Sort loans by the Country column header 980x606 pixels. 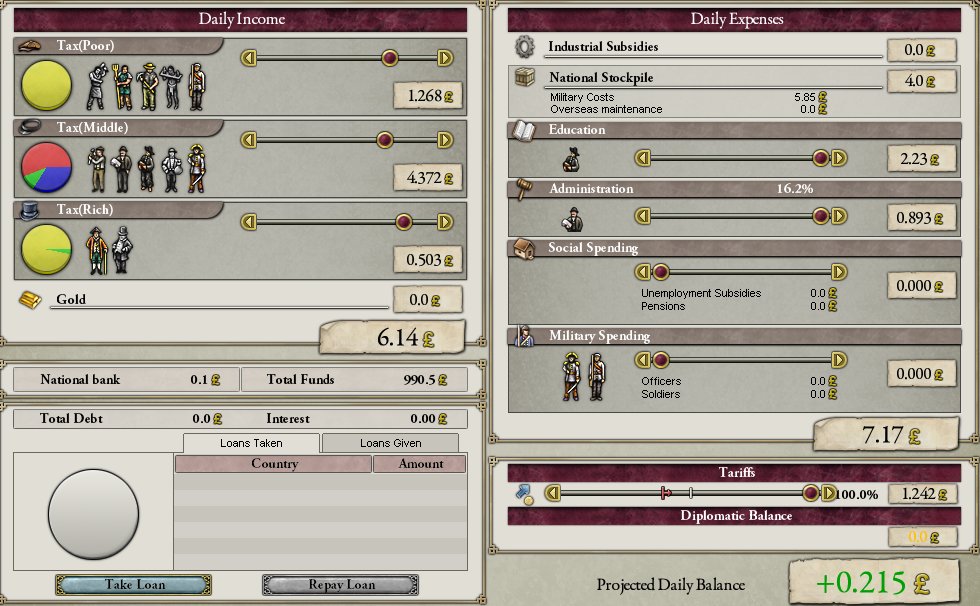tap(274, 464)
